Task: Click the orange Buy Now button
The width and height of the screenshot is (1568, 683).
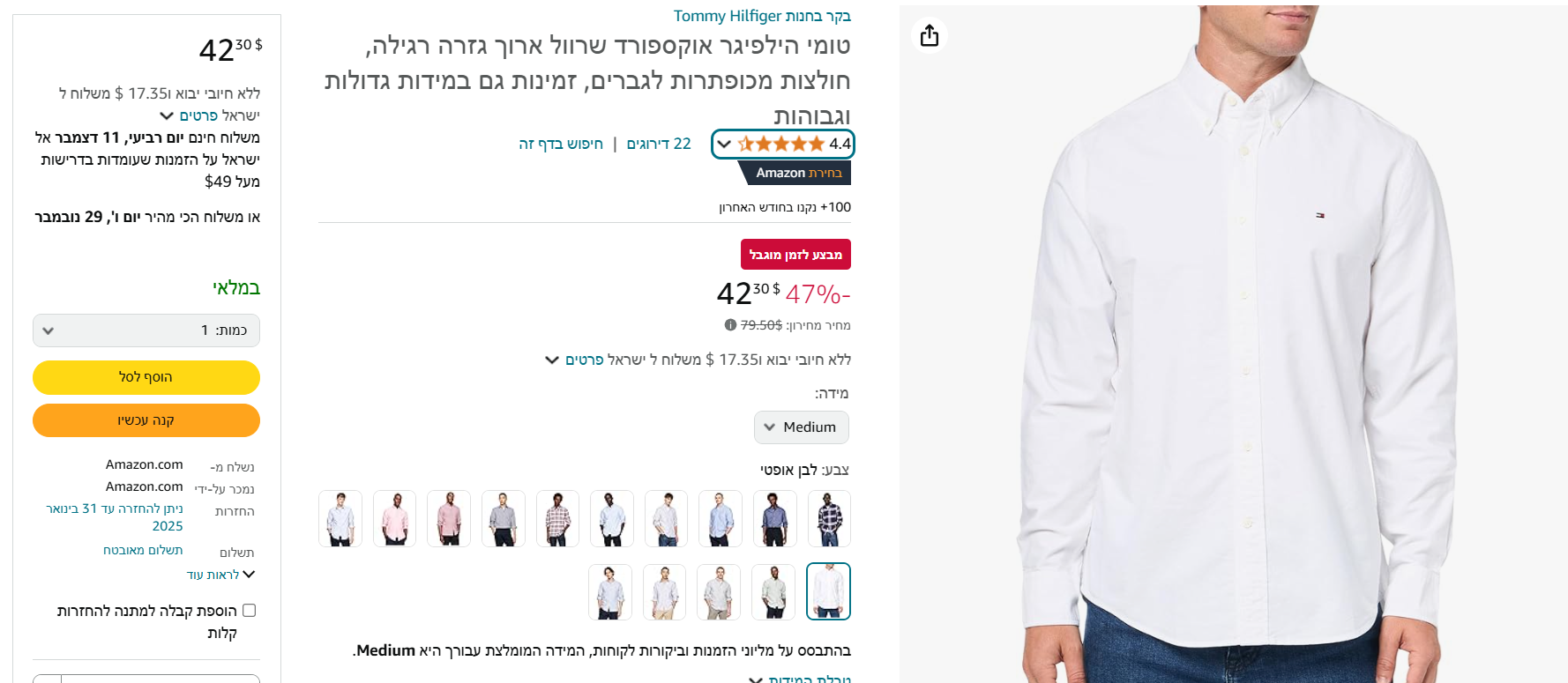Action: [146, 420]
